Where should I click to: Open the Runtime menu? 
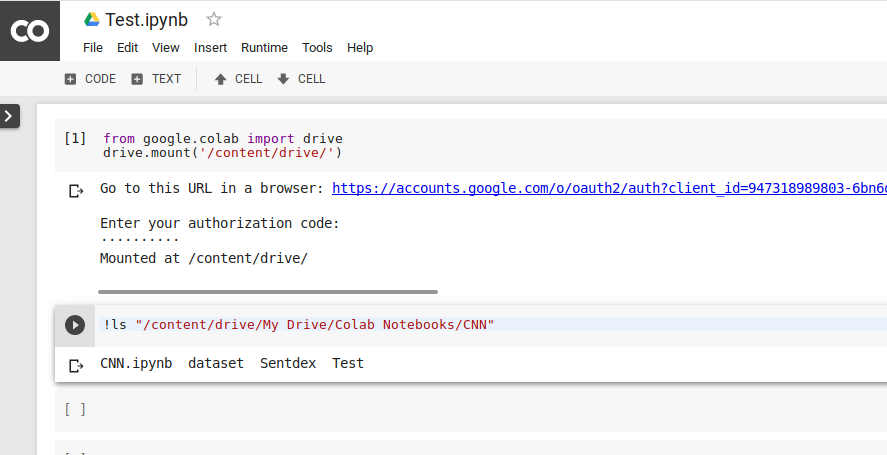264,47
